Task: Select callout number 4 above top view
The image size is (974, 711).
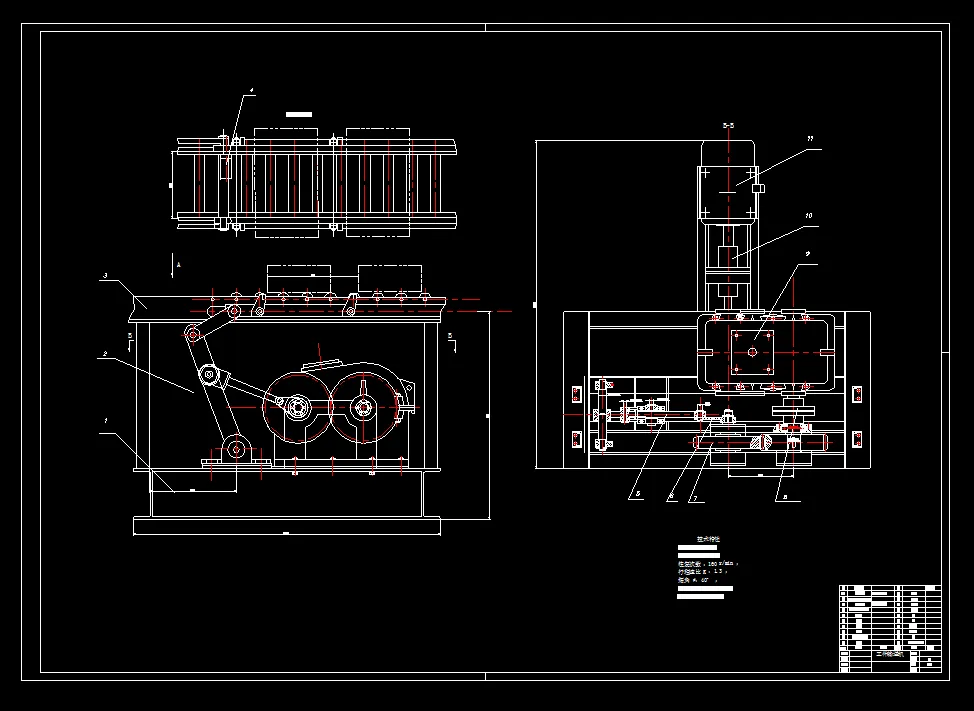Action: pyautogui.click(x=252, y=90)
